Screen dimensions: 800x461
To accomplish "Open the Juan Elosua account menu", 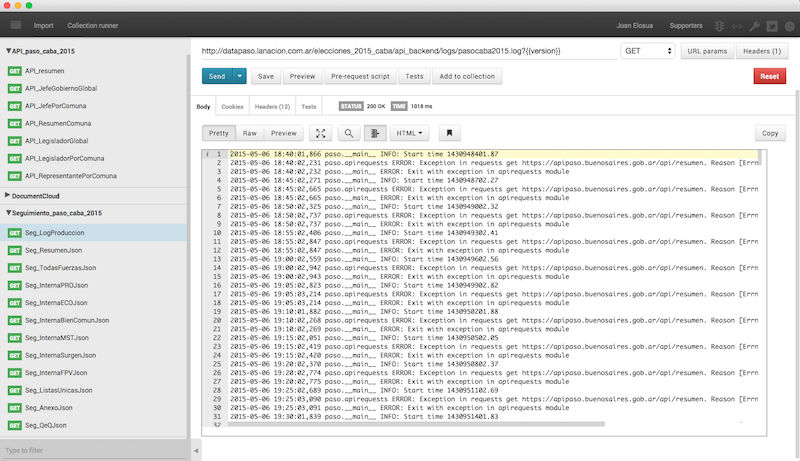I will pyautogui.click(x=634, y=25).
